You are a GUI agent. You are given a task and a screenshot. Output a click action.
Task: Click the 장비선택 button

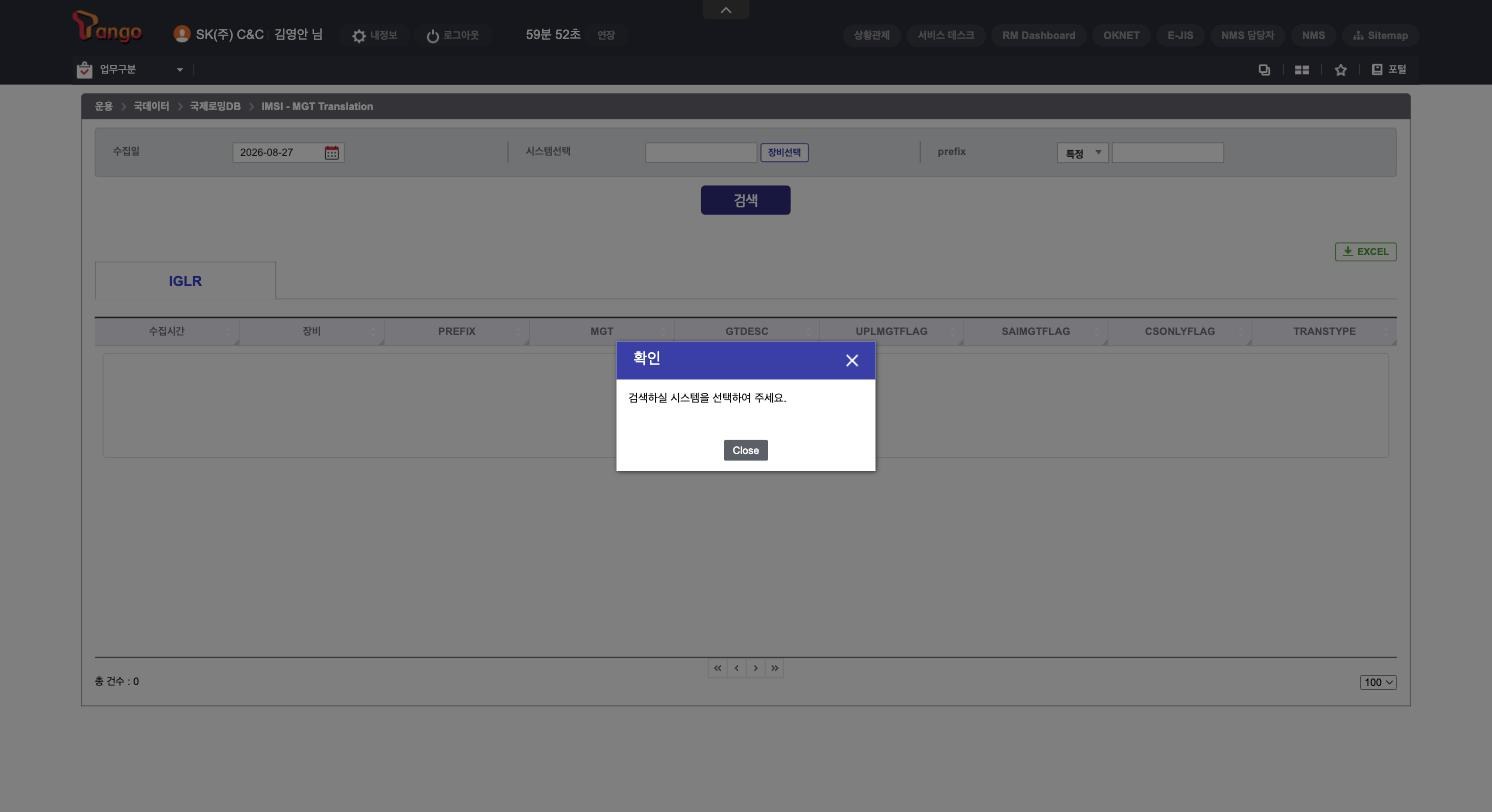[784, 153]
